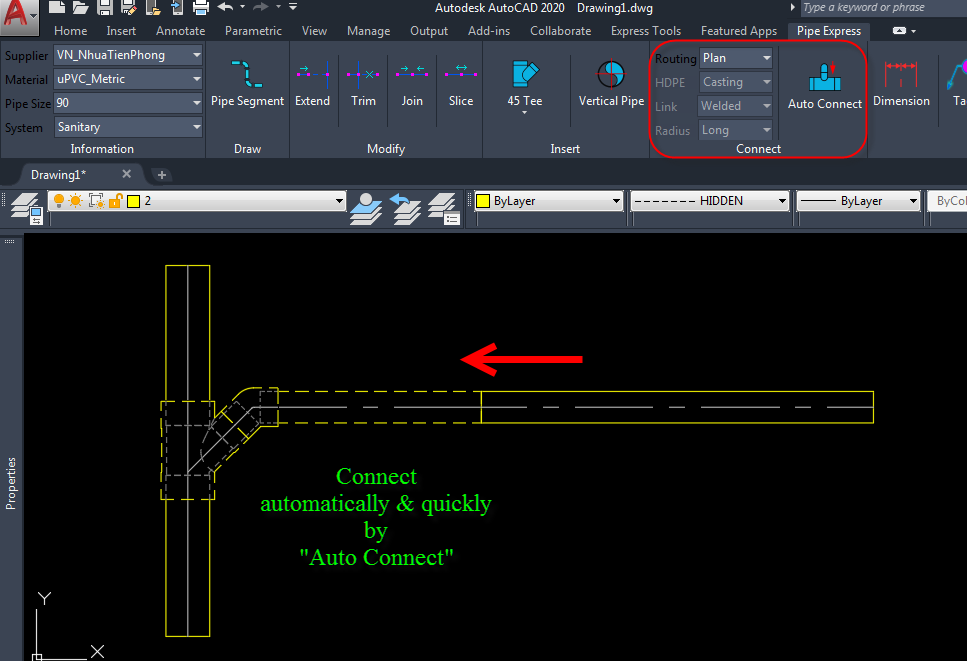Click the Save As icon with pencil
Image resolution: width=967 pixels, height=661 pixels.
pyautogui.click(x=129, y=7)
